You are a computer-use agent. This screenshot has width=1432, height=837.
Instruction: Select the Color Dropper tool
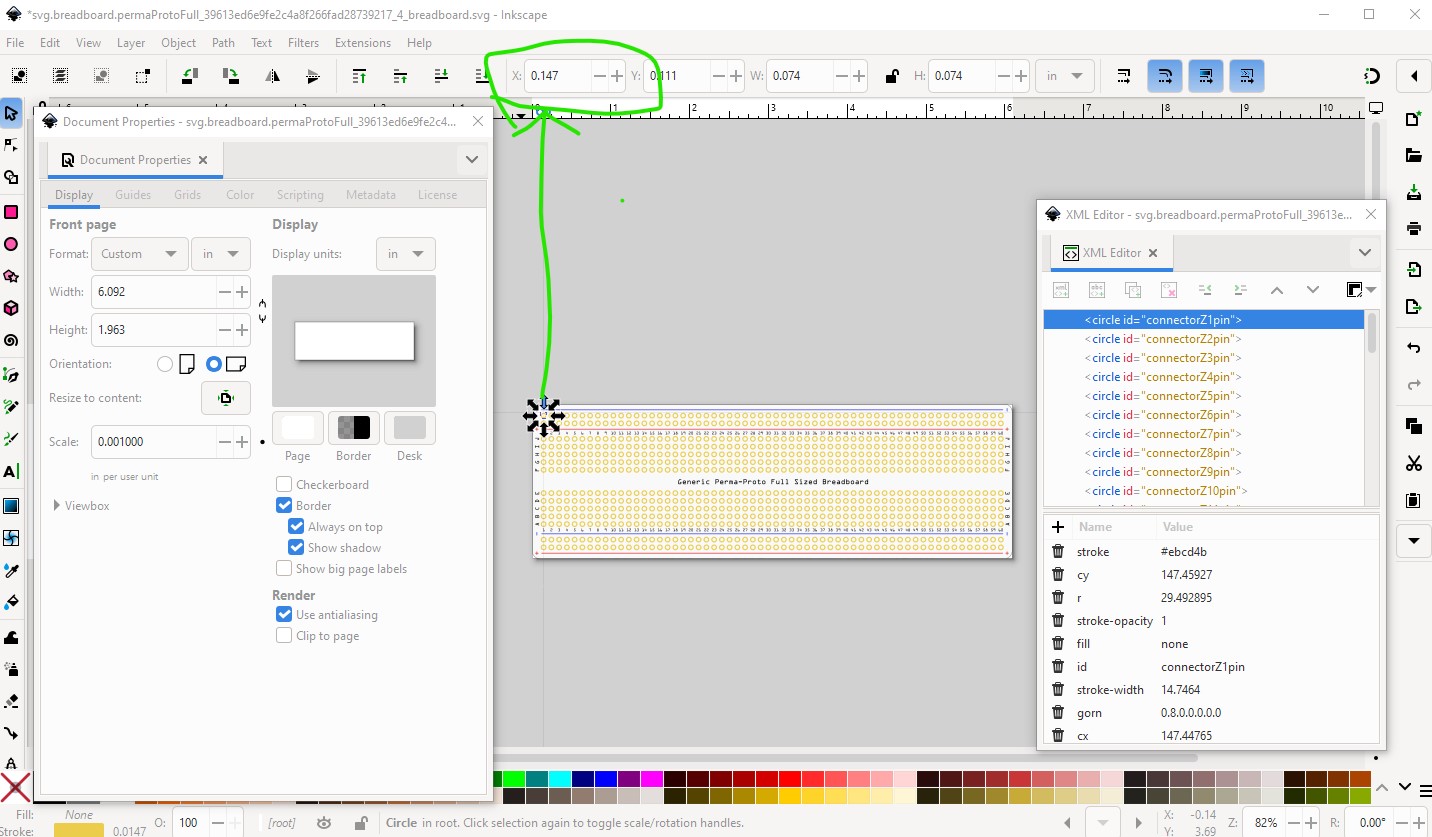click(x=11, y=570)
